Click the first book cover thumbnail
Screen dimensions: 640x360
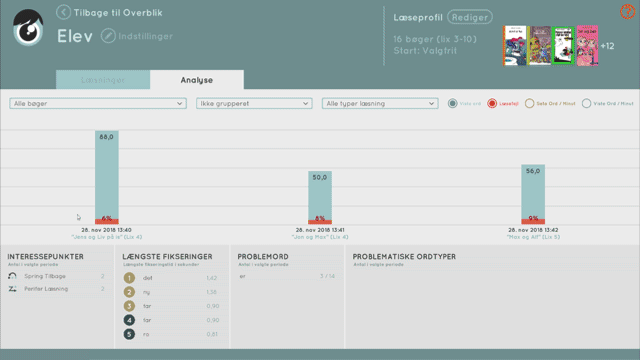point(514,46)
